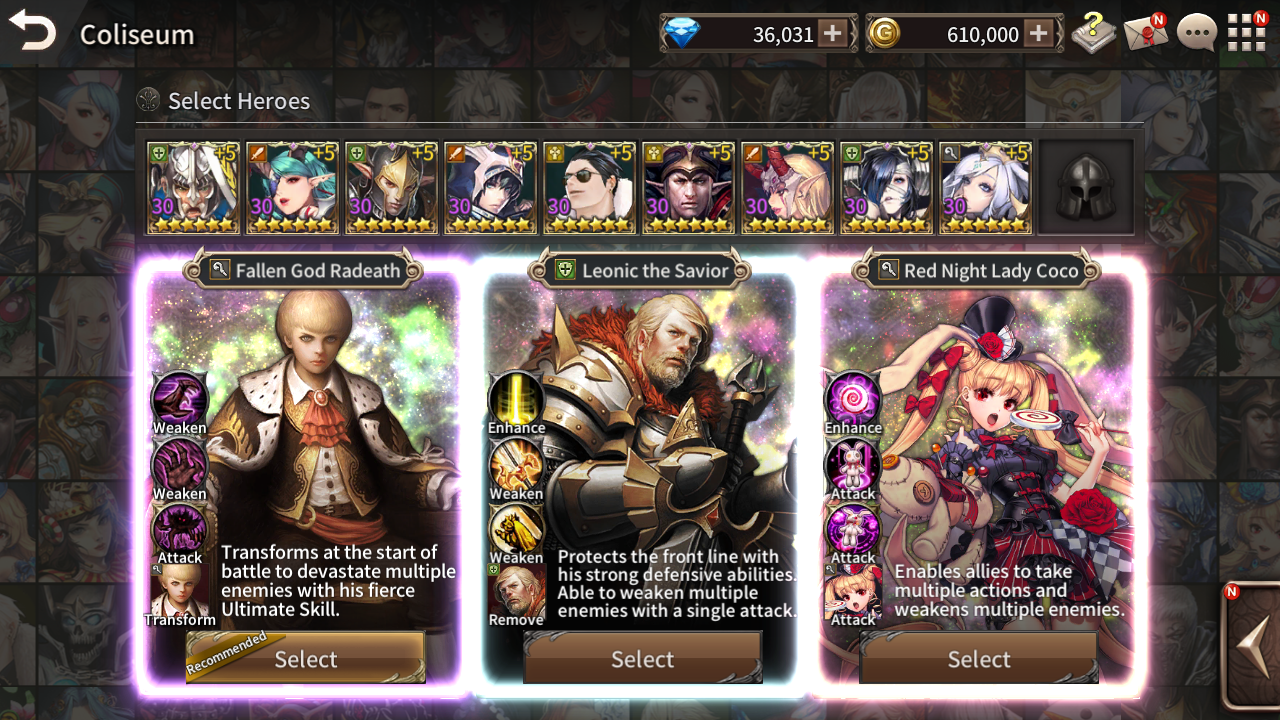This screenshot has width=1280, height=720.
Task: View Leonic's Enhance skill icon
Action: pyautogui.click(x=516, y=399)
